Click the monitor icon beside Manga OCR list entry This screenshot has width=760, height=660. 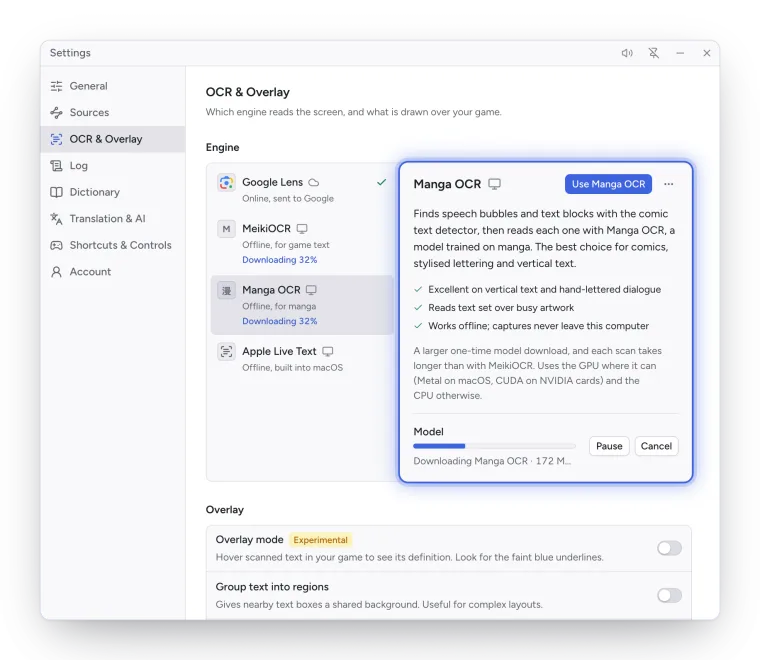pyautogui.click(x=311, y=290)
